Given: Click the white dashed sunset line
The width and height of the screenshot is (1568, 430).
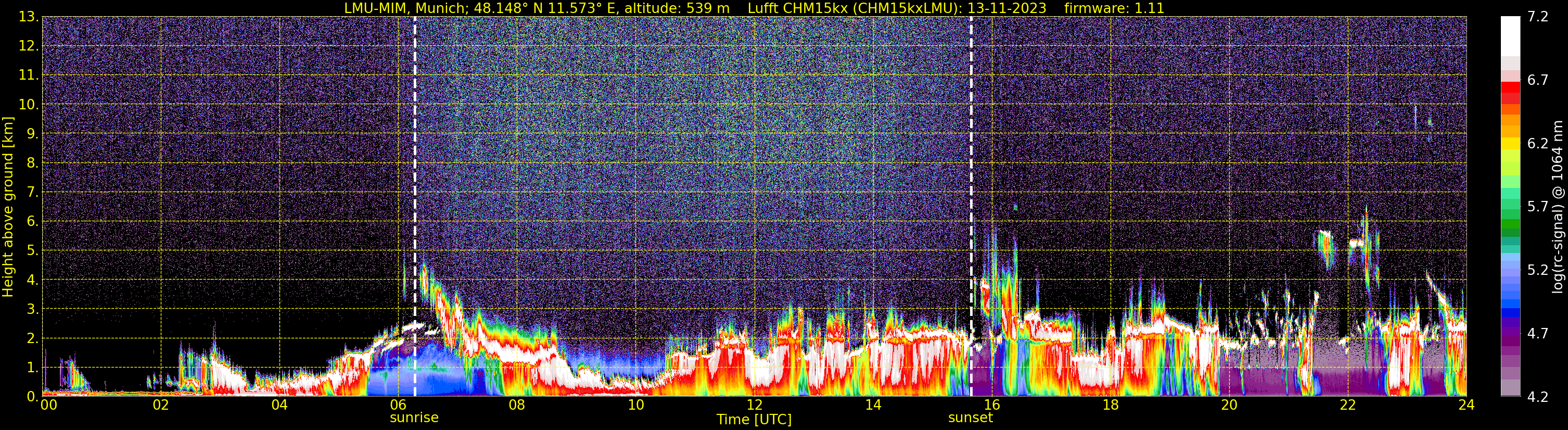Looking at the screenshot, I should point(971,207).
